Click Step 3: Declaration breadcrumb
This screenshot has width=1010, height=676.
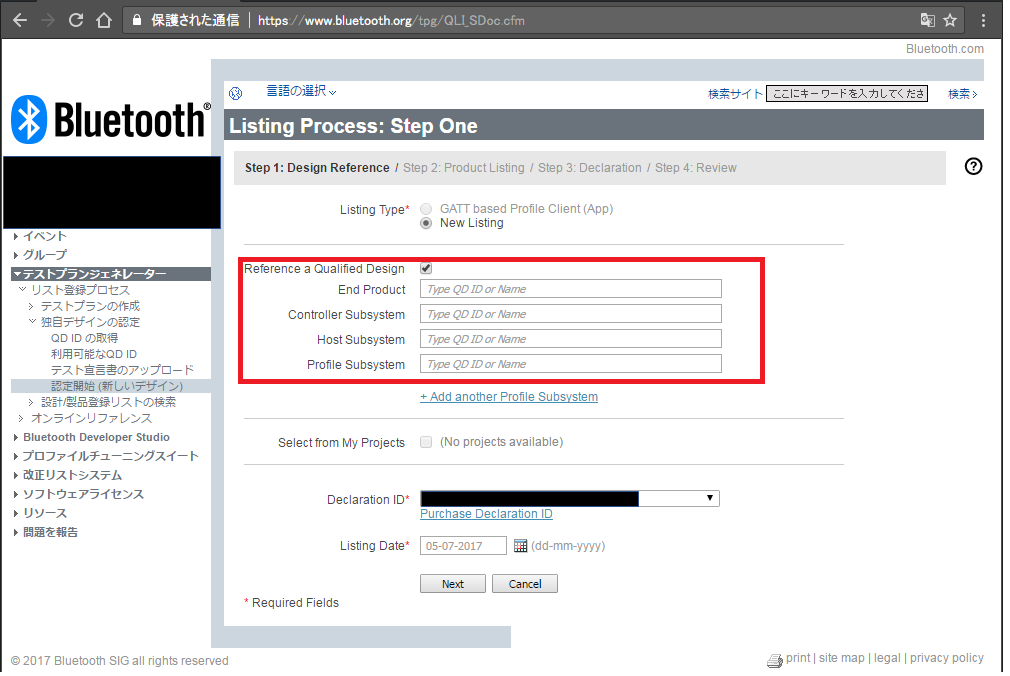tap(589, 168)
